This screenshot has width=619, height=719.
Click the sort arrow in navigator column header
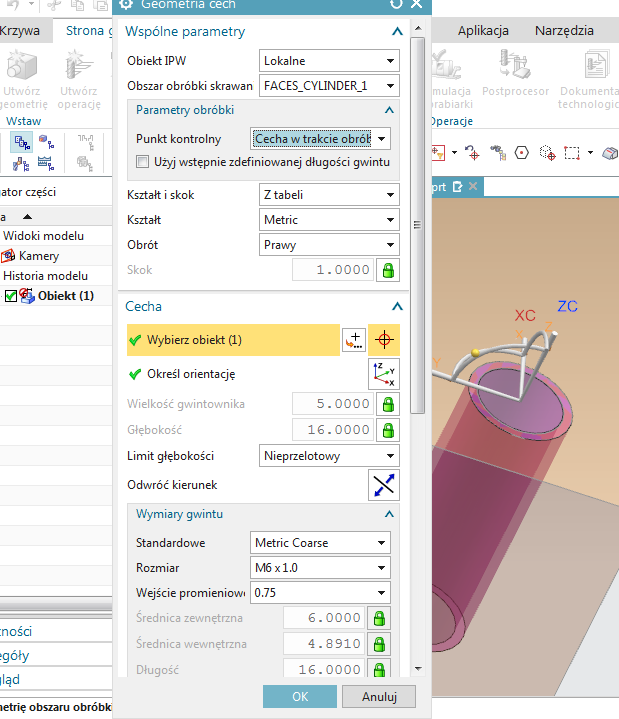(x=28, y=216)
